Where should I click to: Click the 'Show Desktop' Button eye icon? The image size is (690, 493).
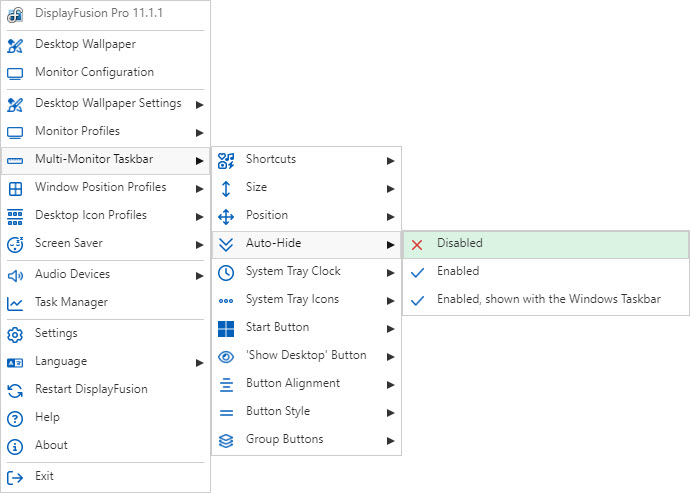click(x=226, y=356)
